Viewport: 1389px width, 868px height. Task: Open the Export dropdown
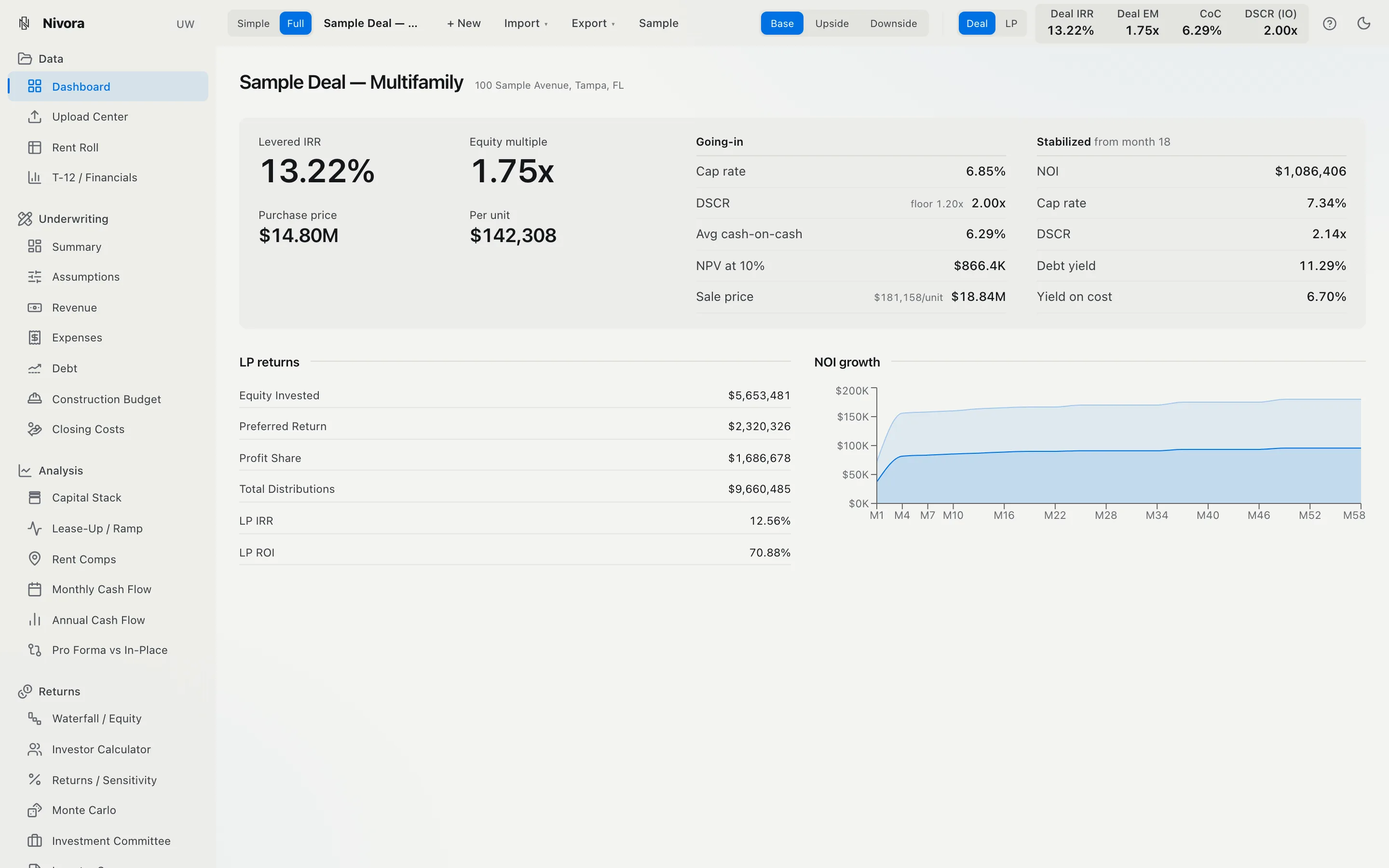[x=593, y=24]
